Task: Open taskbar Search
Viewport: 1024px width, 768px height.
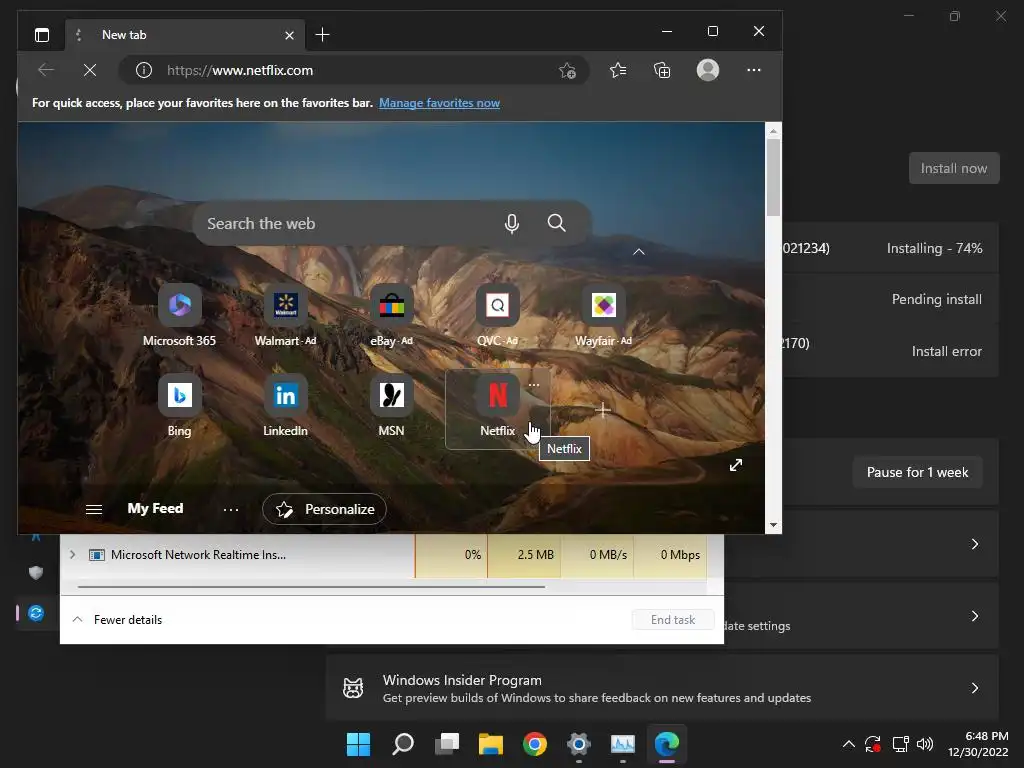Action: click(x=403, y=744)
